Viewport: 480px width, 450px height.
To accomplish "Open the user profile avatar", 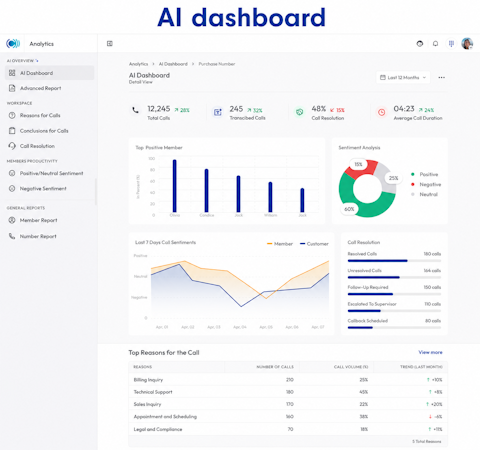I will pyautogui.click(x=467, y=44).
